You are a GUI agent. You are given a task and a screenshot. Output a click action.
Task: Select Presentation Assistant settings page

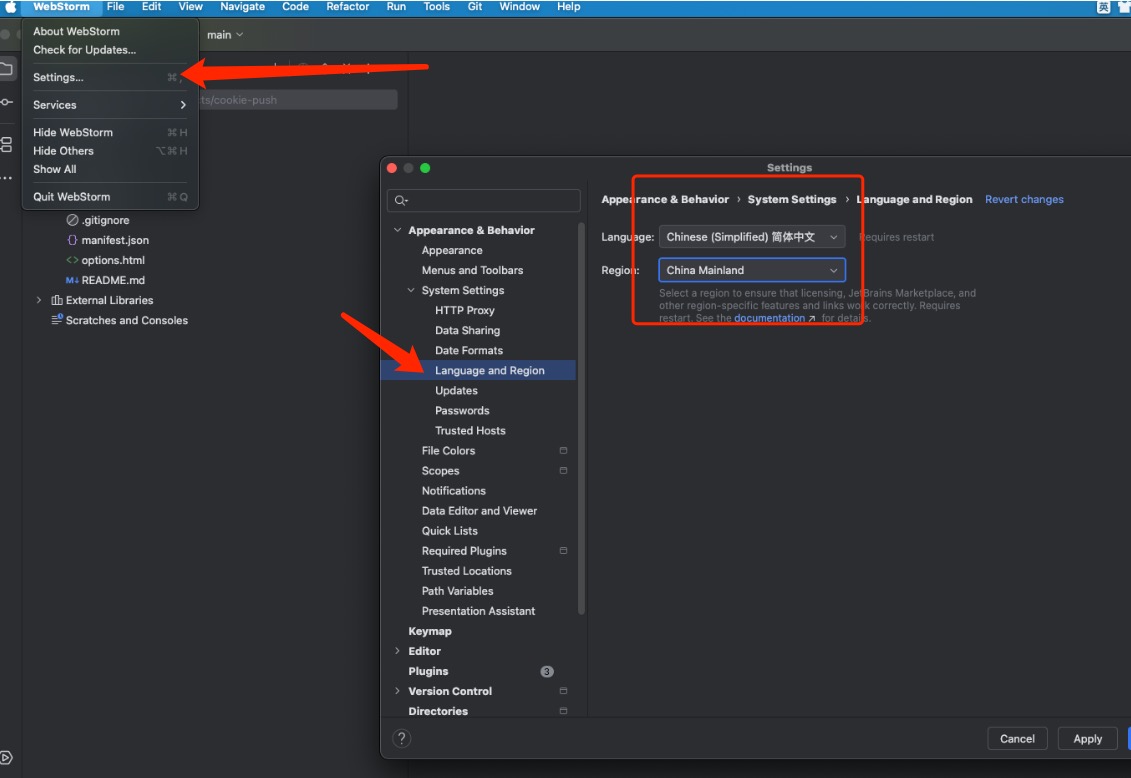tap(478, 611)
